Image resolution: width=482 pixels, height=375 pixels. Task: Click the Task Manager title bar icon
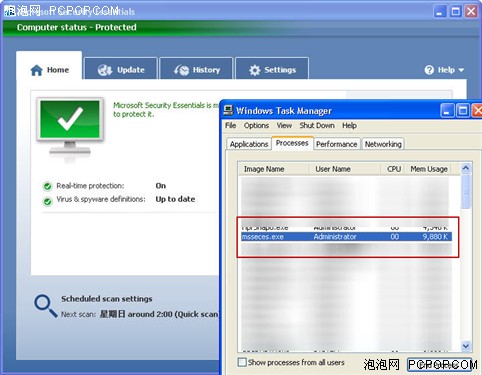point(228,110)
